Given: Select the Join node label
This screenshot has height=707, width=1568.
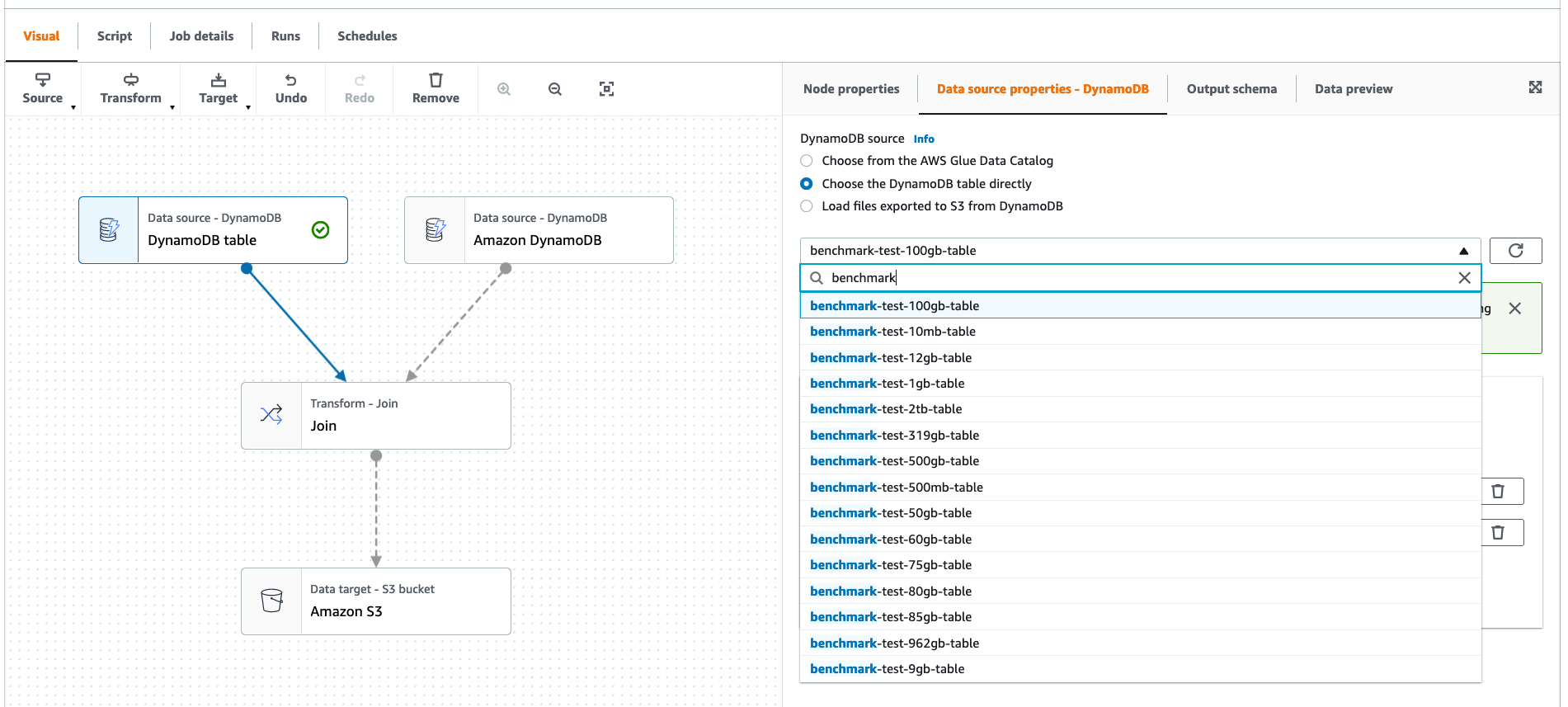Looking at the screenshot, I should point(323,427).
